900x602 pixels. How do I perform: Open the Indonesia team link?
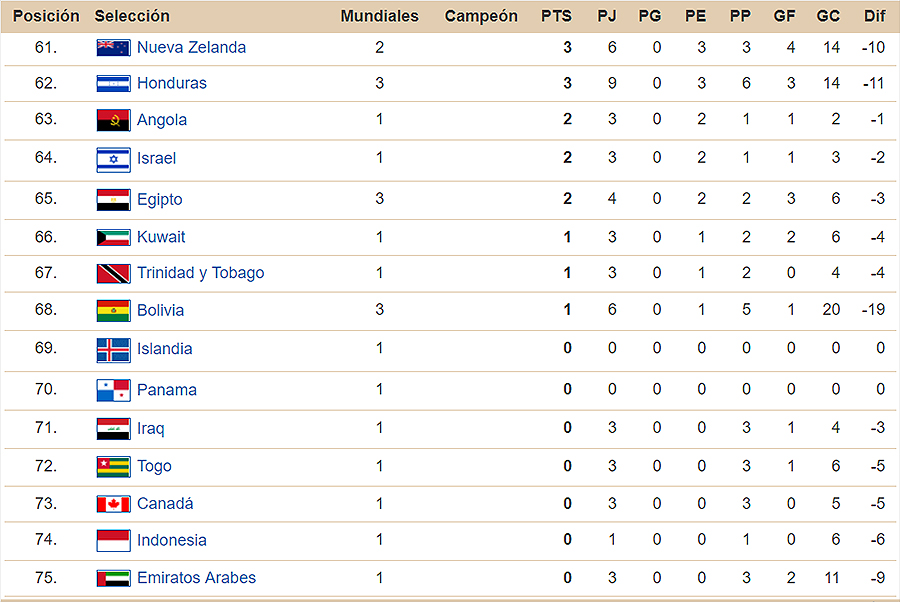[172, 540]
